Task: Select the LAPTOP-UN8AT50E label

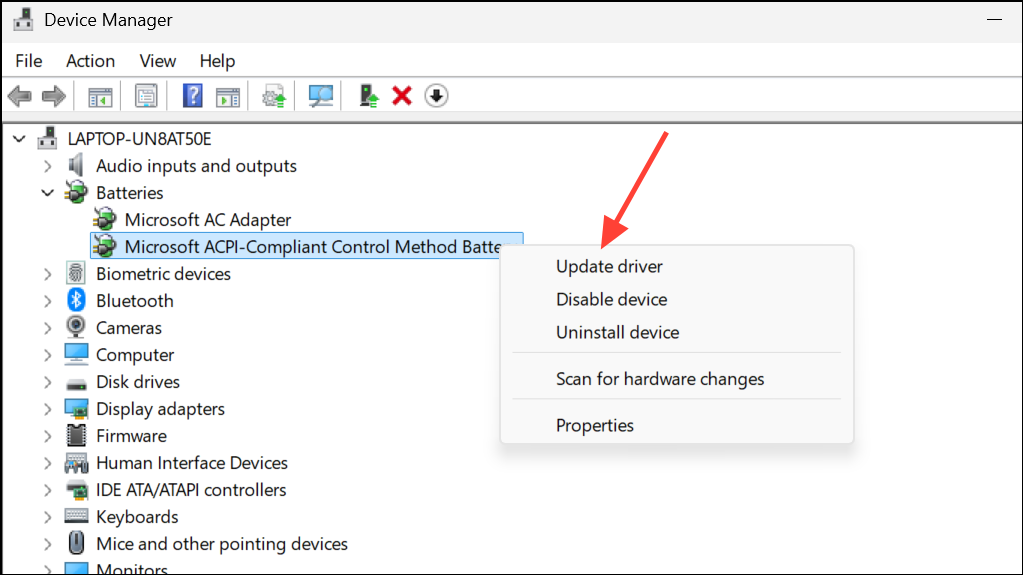Action: click(139, 138)
